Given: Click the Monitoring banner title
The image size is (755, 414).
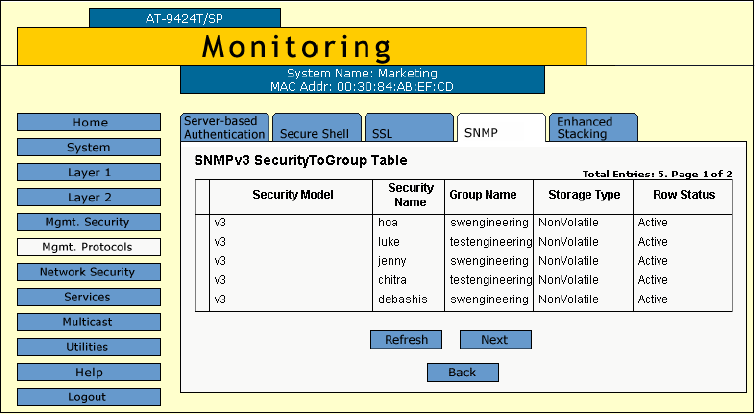Looking at the screenshot, I should (297, 47).
